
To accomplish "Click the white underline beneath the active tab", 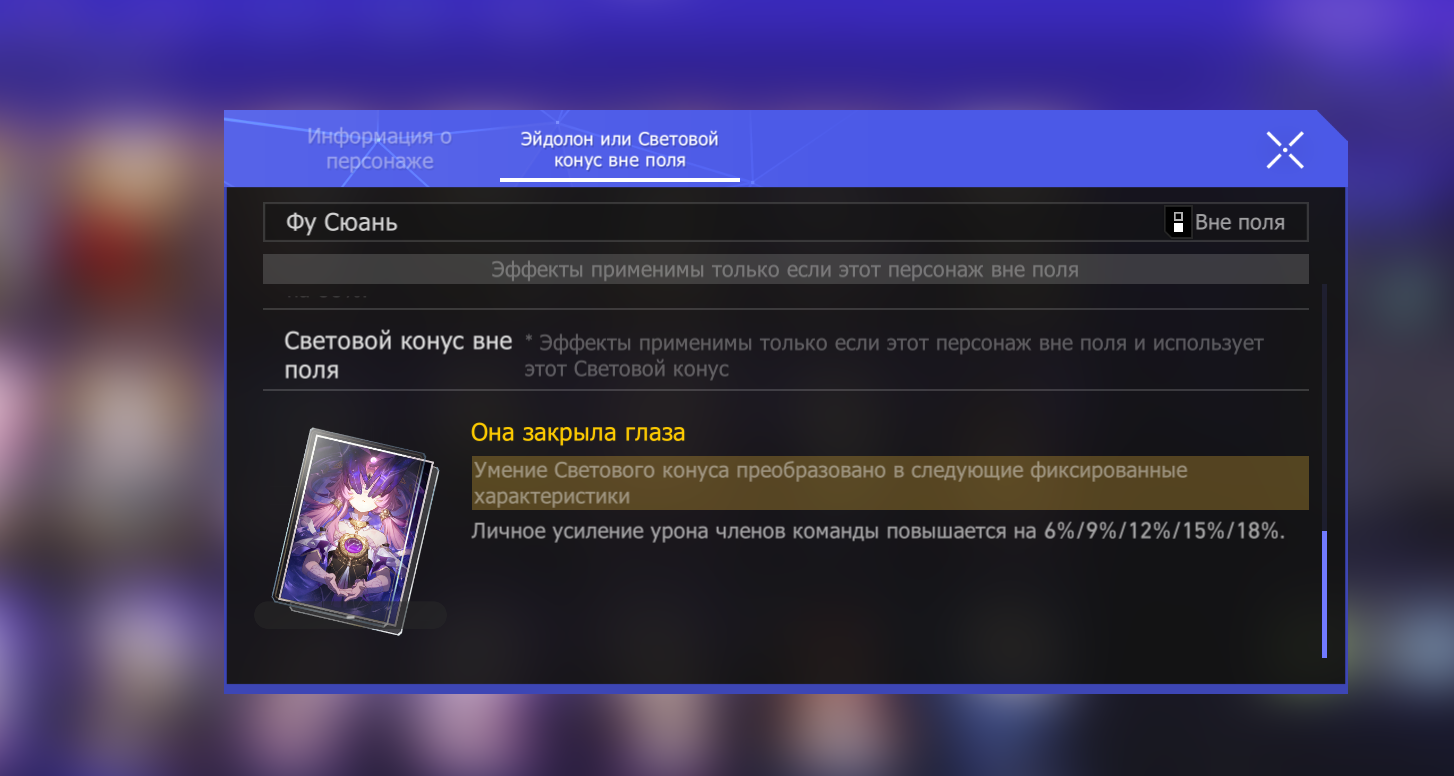I will 620,180.
